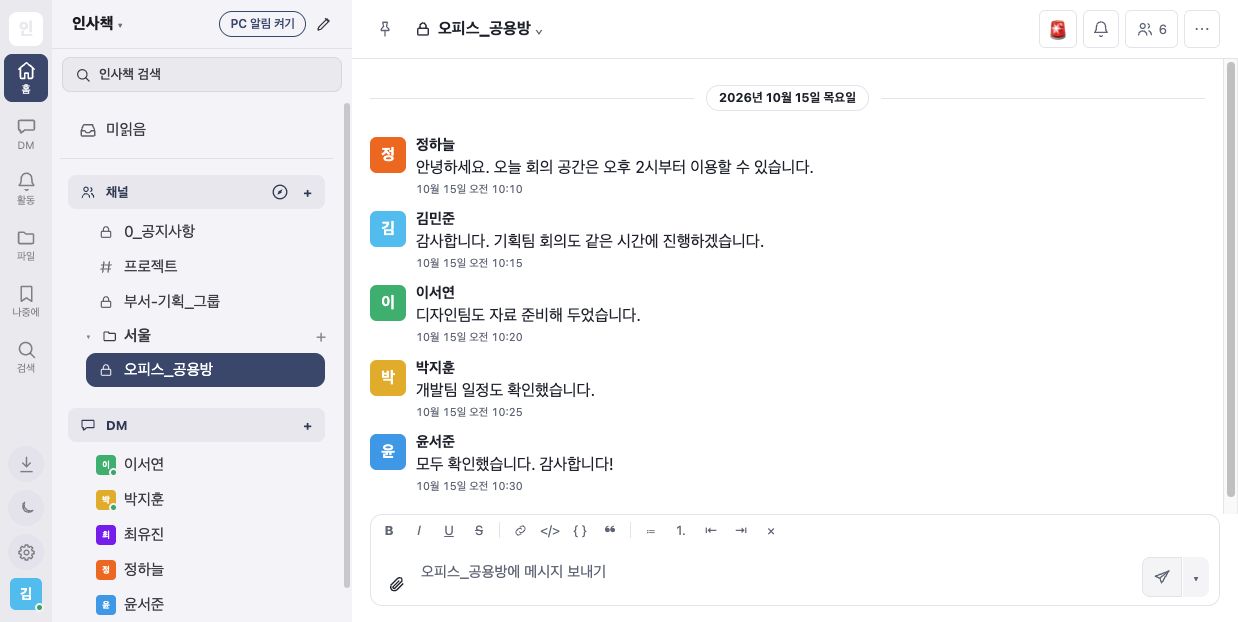Screen dimensions: 1238x622
Task: Insert a bulleted list
Action: (x=651, y=531)
